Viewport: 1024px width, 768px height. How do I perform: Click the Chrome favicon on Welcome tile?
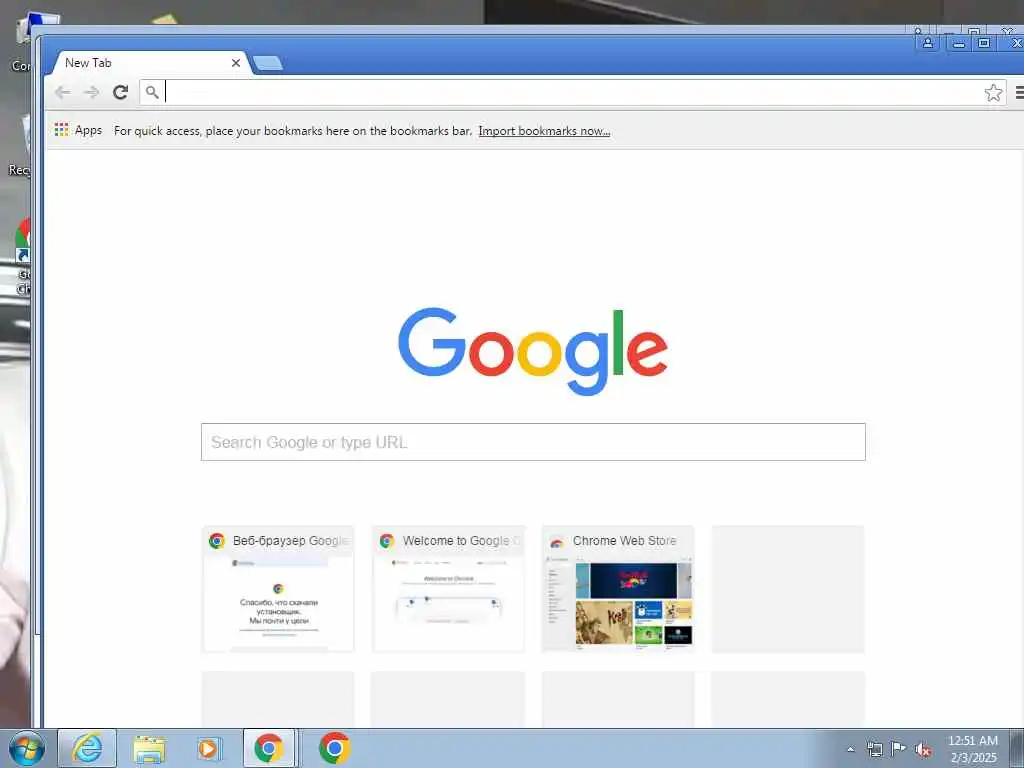click(x=387, y=541)
